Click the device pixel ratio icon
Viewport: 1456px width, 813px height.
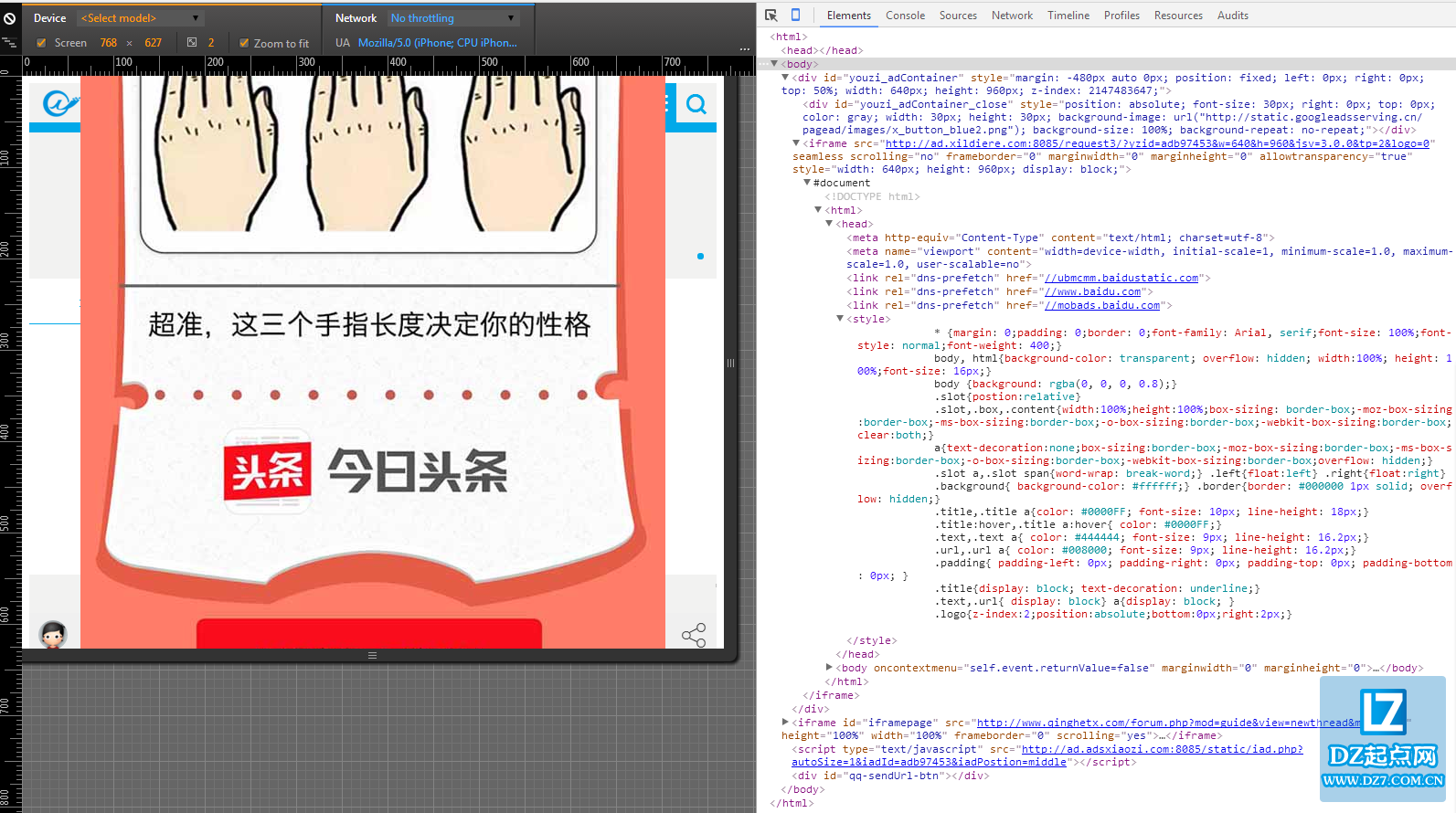pos(192,42)
